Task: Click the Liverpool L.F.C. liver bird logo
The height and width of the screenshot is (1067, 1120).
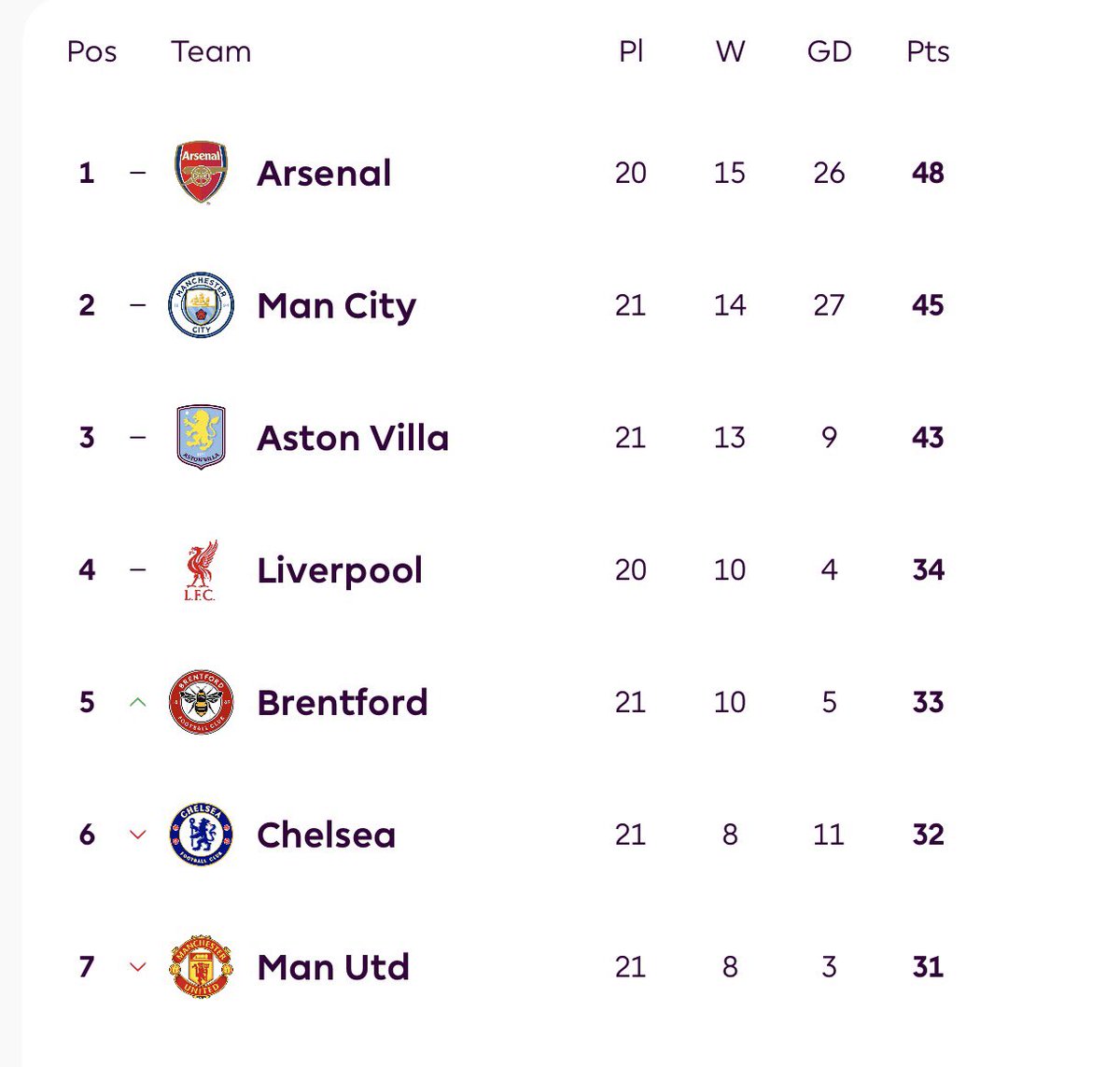Action: pos(201,569)
